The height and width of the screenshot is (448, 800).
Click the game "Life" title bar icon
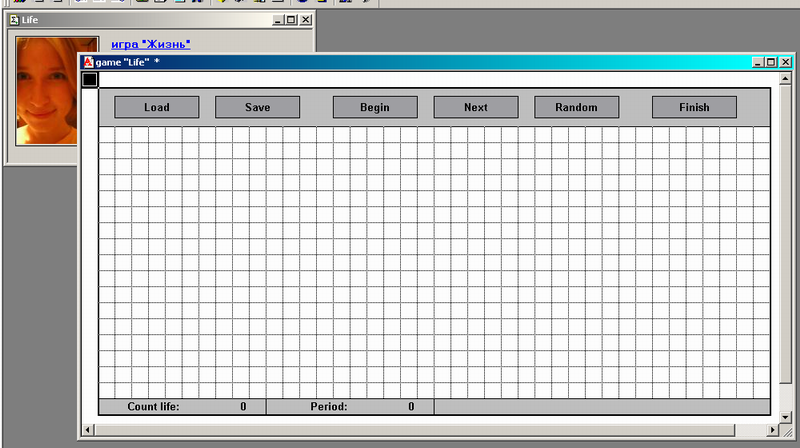(x=88, y=62)
